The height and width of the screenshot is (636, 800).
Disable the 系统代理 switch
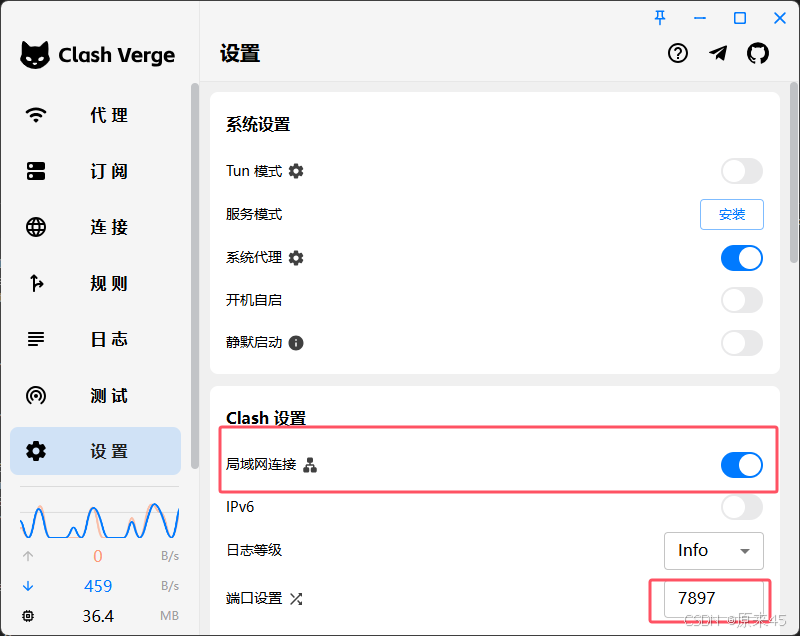742,258
